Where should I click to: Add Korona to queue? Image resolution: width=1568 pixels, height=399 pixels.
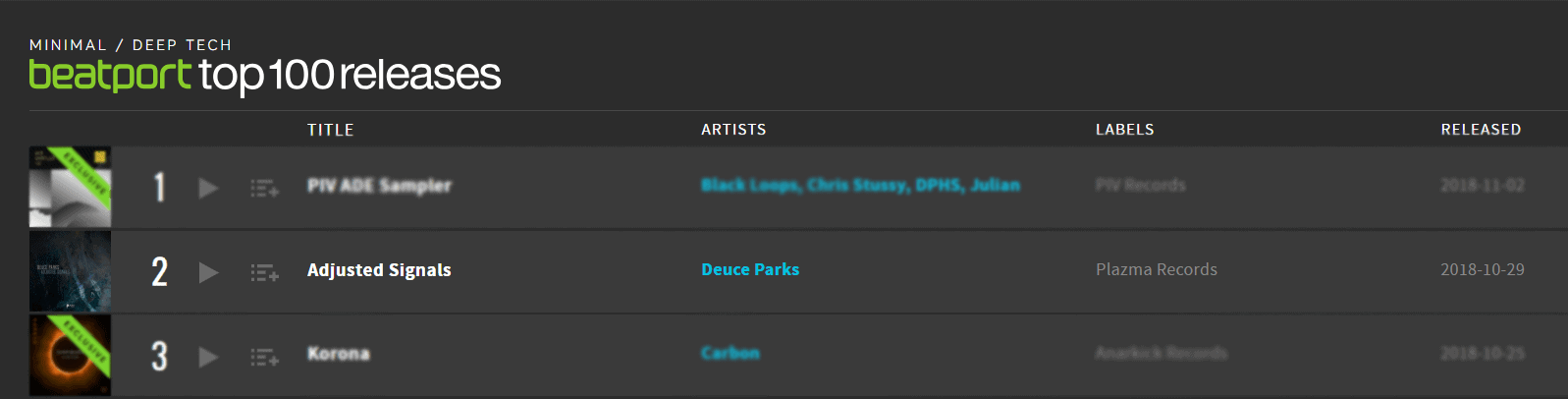coord(264,357)
